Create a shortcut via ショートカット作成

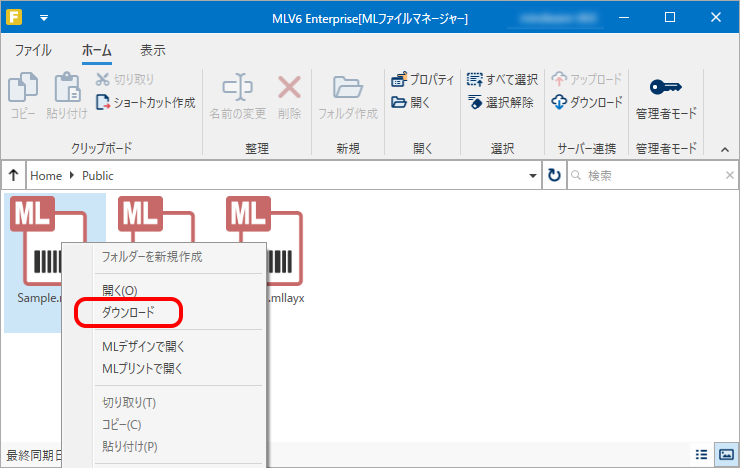point(145,102)
